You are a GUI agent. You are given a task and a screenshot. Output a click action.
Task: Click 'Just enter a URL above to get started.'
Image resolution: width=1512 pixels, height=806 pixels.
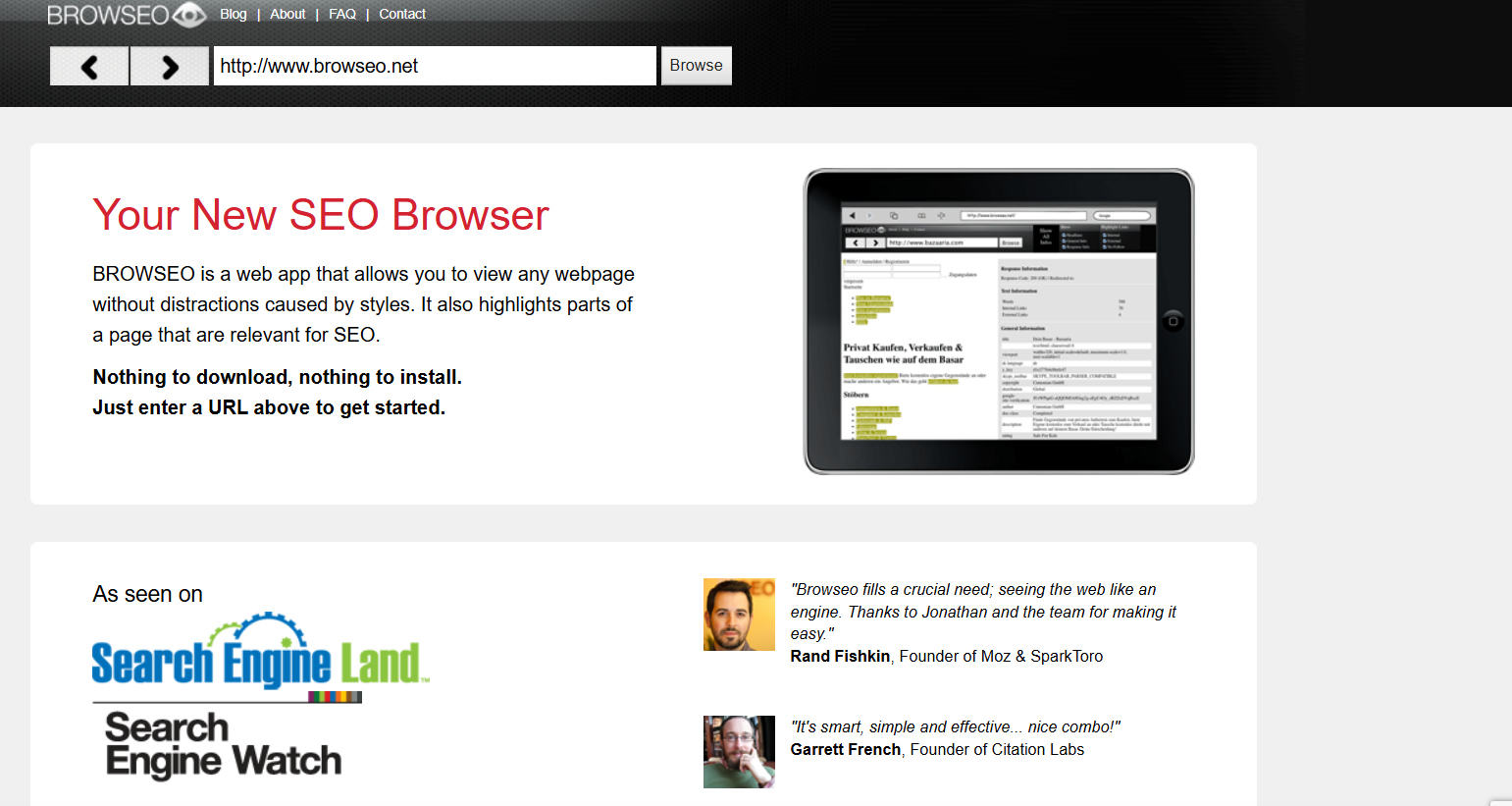point(269,407)
